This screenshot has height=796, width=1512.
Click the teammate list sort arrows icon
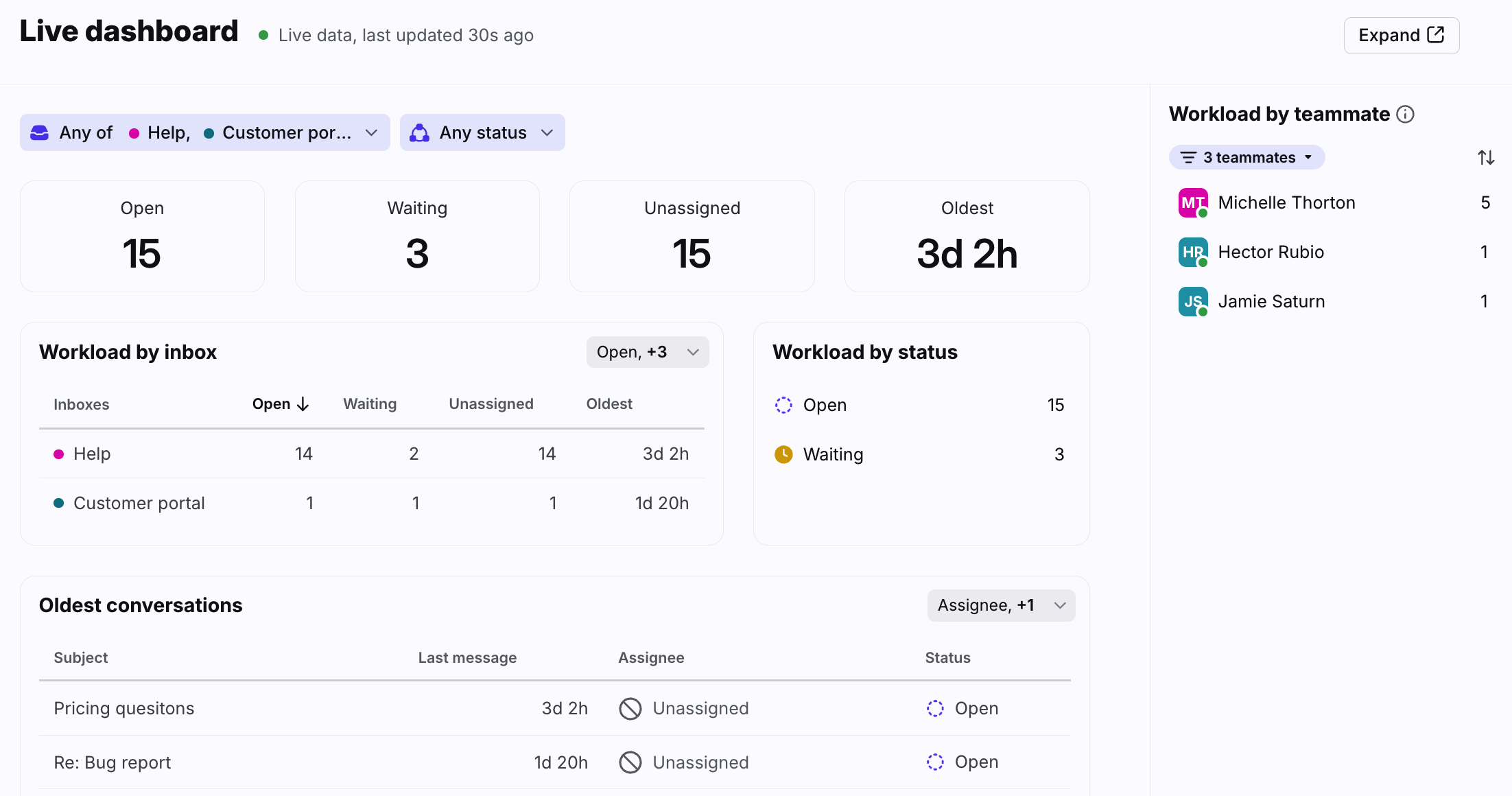click(x=1486, y=158)
